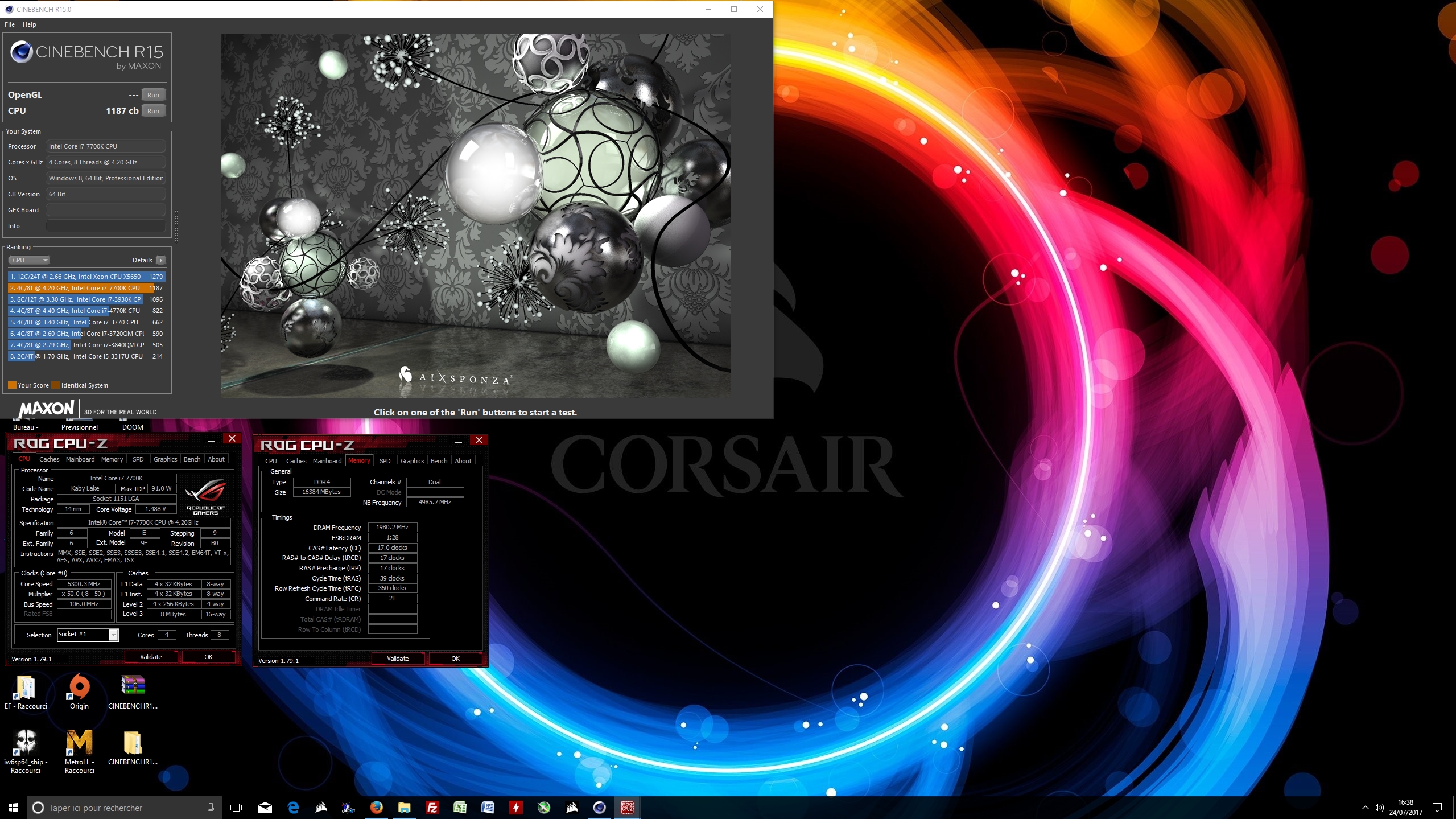Screen dimensions: 1456x819
Task: Switch to ROG CPU-Z taskbar icon
Action: 627,808
